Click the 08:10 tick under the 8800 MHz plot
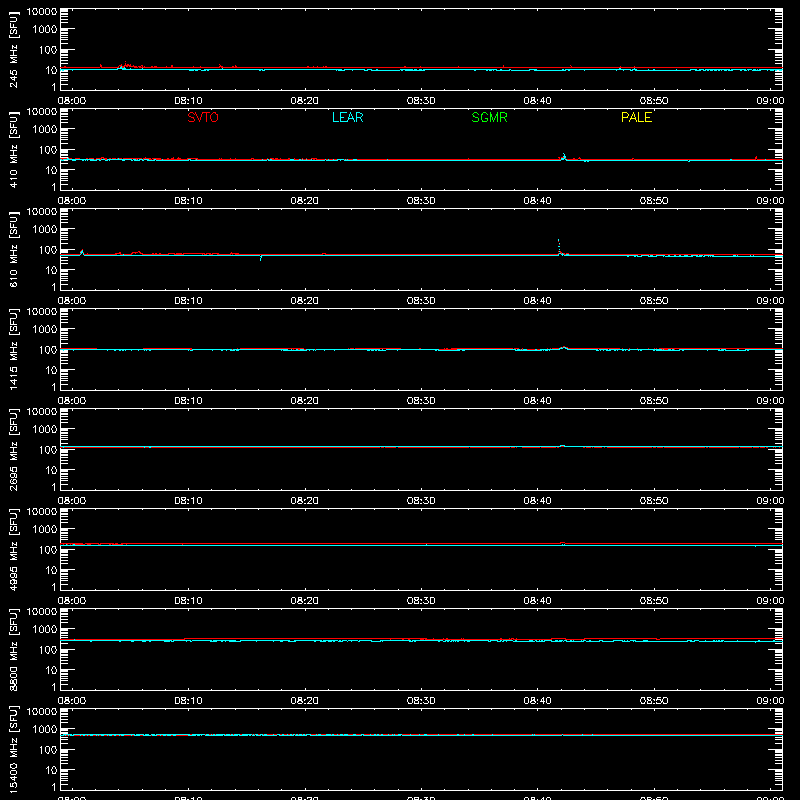The image size is (800, 800). 188,701
